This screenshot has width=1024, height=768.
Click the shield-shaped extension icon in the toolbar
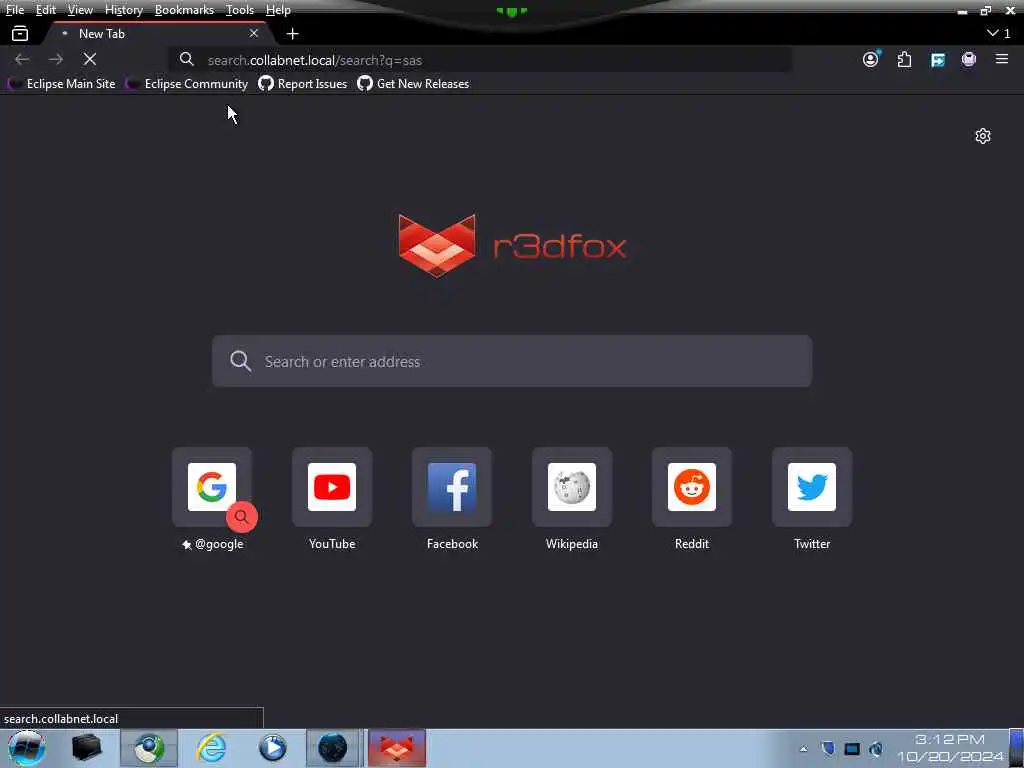pos(969,59)
